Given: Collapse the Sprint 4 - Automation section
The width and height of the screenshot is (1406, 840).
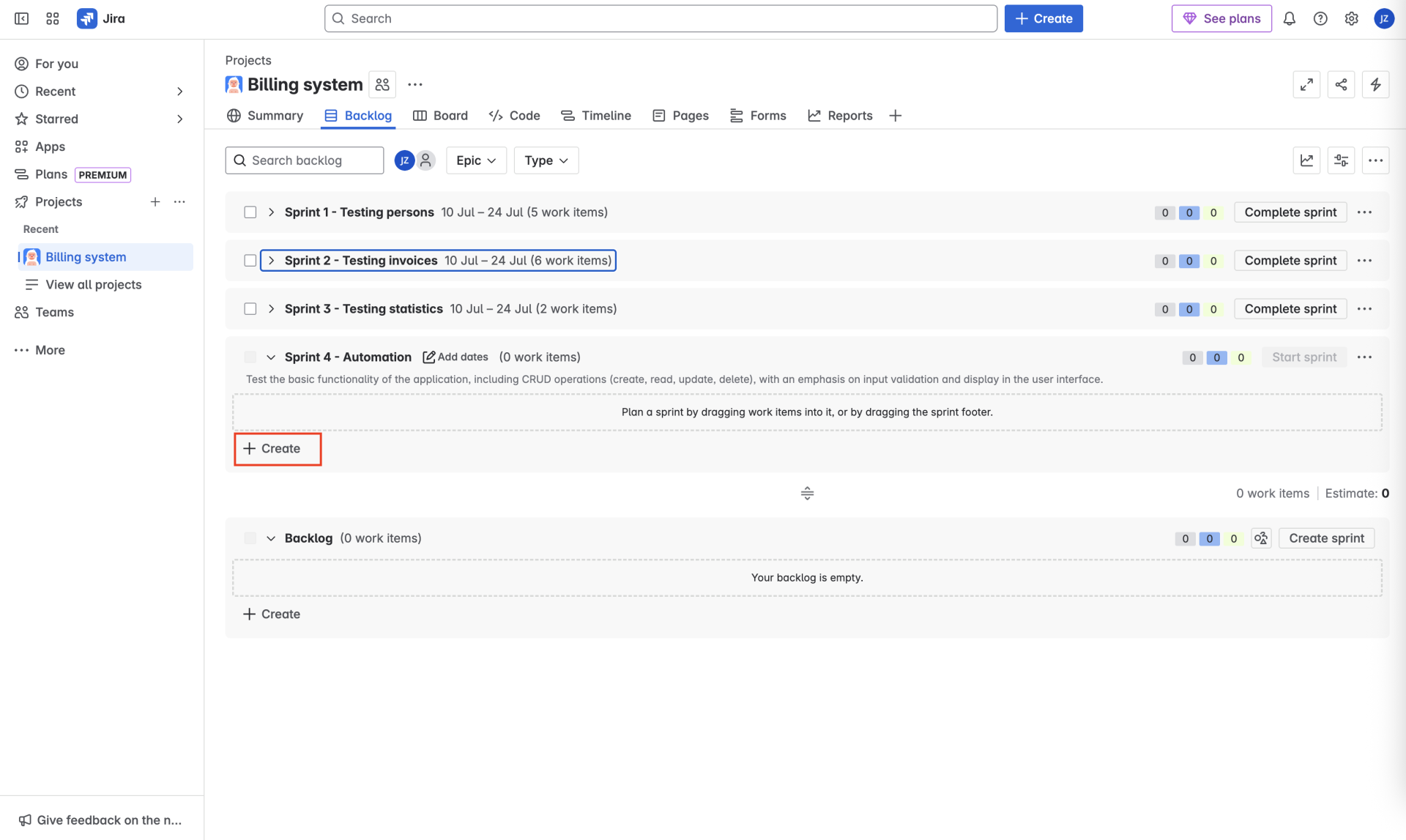Looking at the screenshot, I should point(271,357).
